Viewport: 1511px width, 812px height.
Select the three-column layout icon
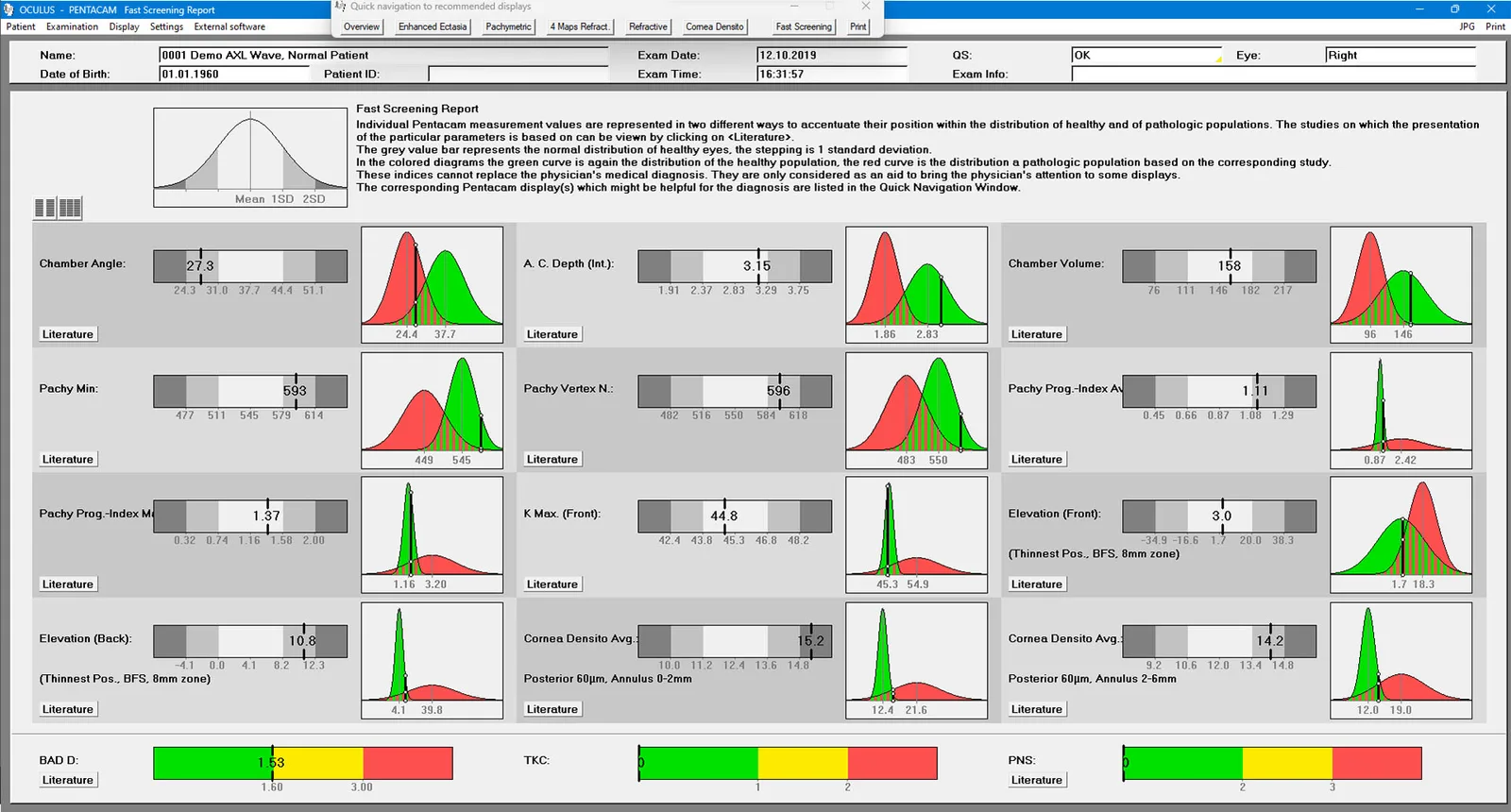tap(70, 208)
